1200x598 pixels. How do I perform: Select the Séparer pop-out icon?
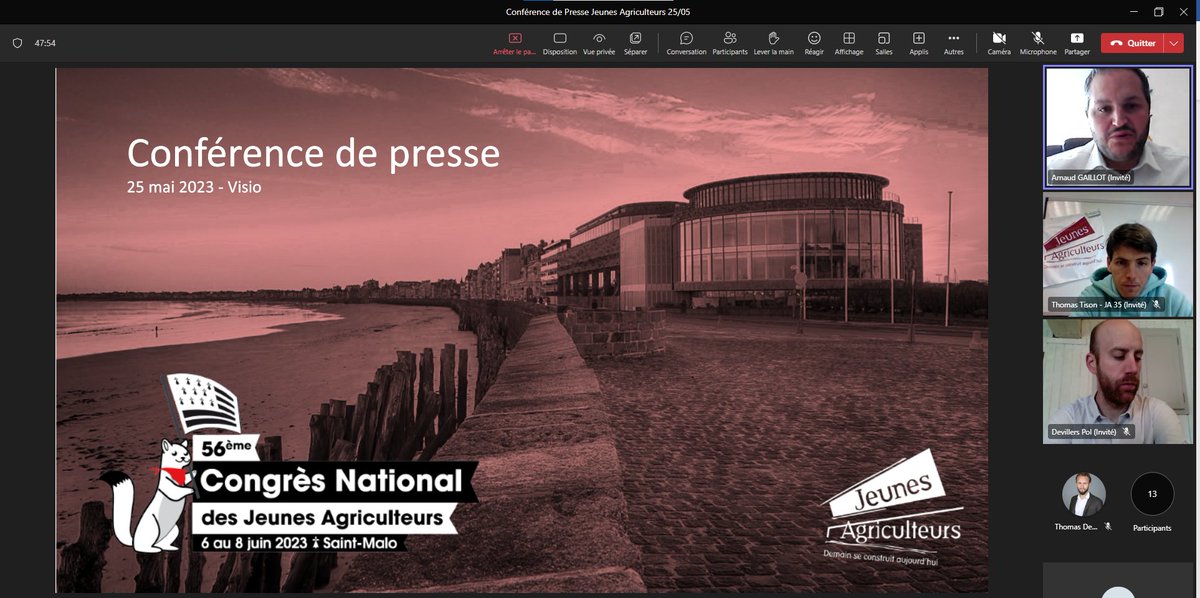637,42
